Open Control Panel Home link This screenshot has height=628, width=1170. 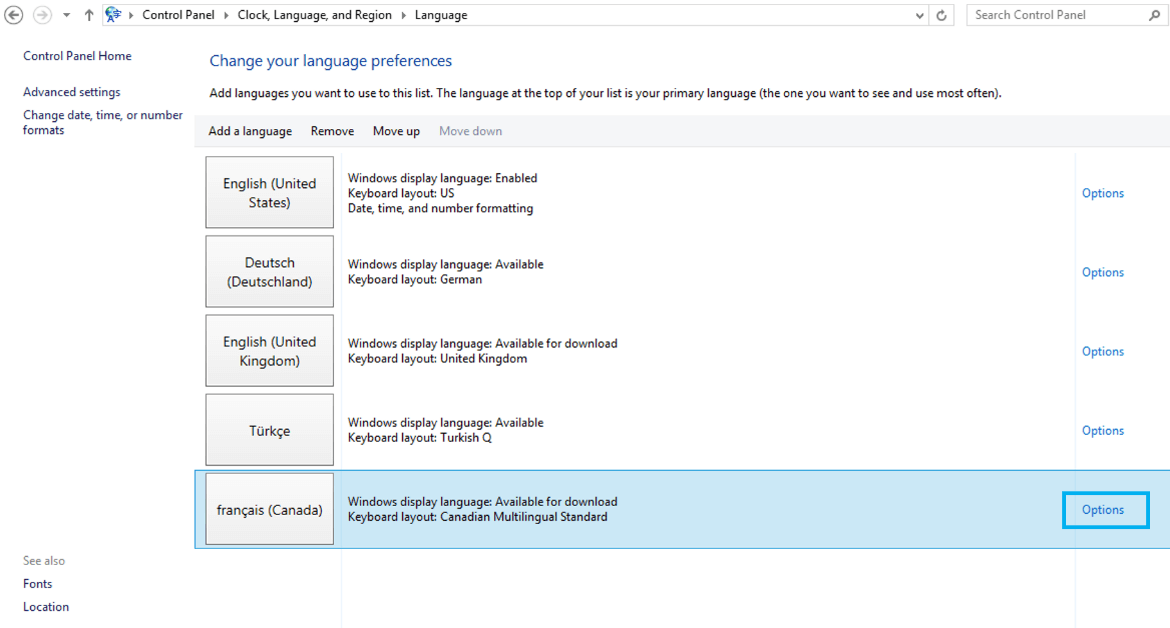pos(77,56)
